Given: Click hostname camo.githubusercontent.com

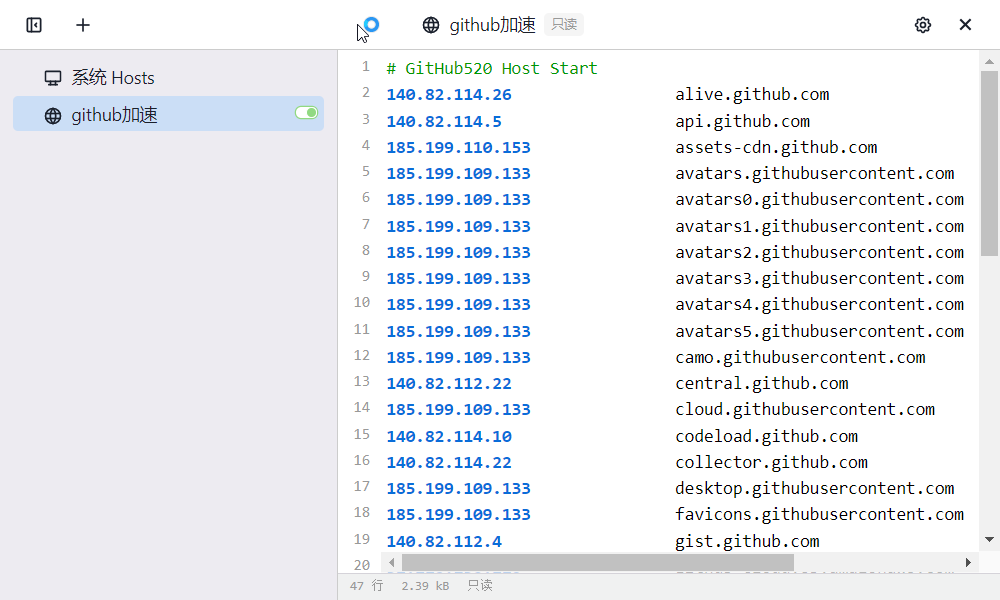Looking at the screenshot, I should [800, 358].
